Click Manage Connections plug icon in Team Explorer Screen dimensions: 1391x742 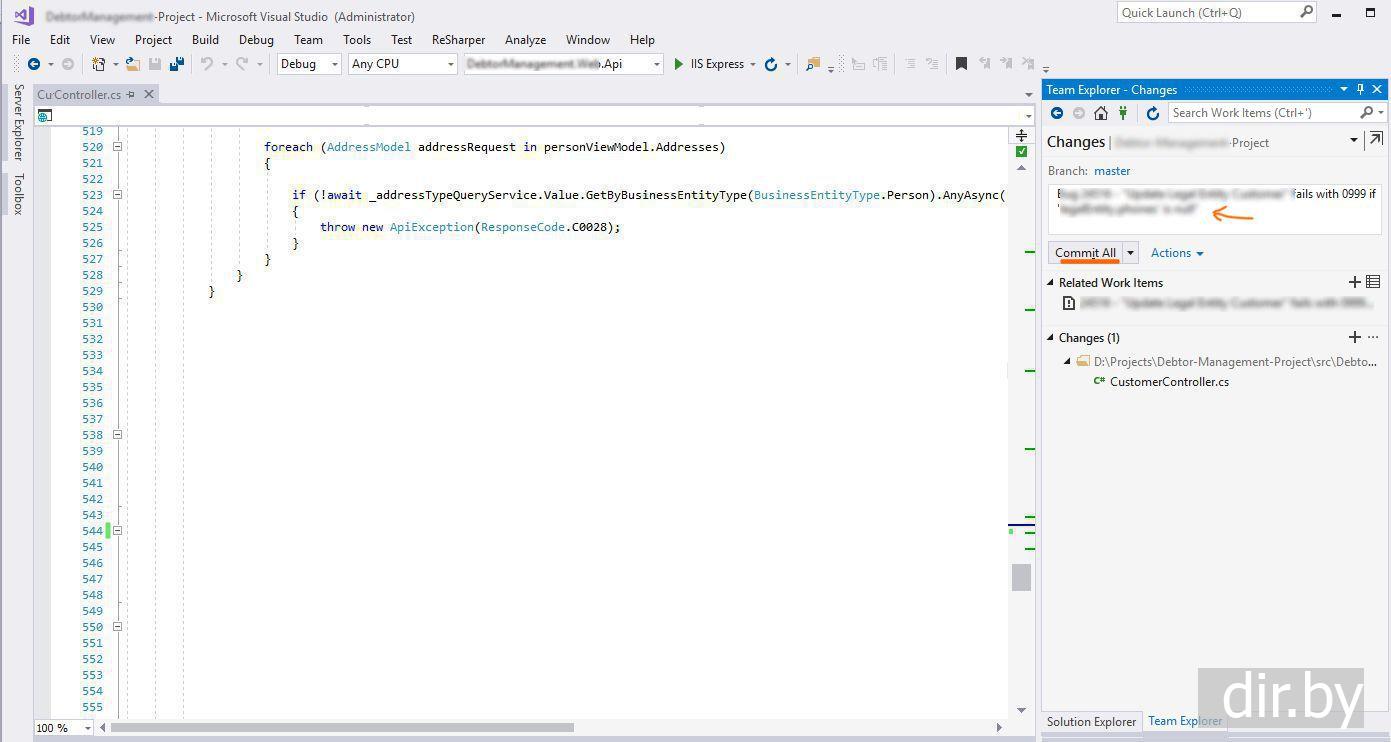tap(1123, 113)
